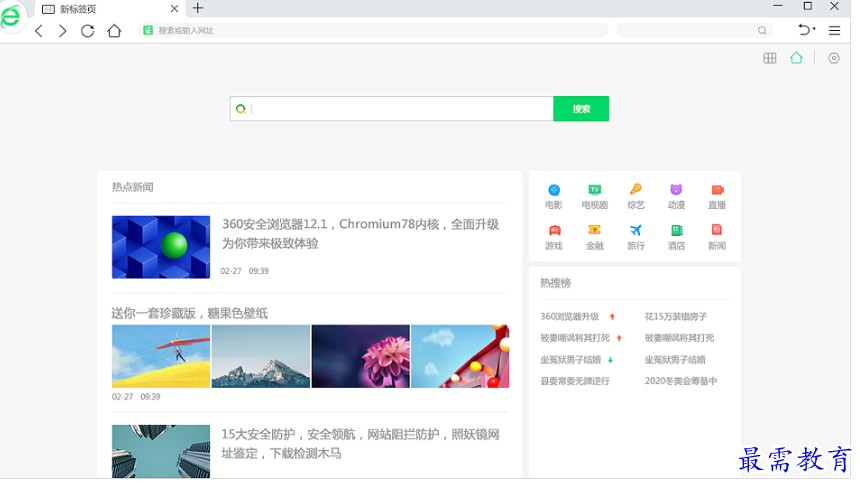Click the search engine icon in search box

click(240, 109)
